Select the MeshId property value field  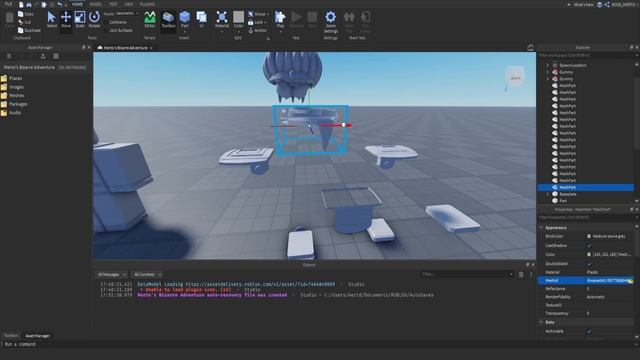[x=609, y=280]
